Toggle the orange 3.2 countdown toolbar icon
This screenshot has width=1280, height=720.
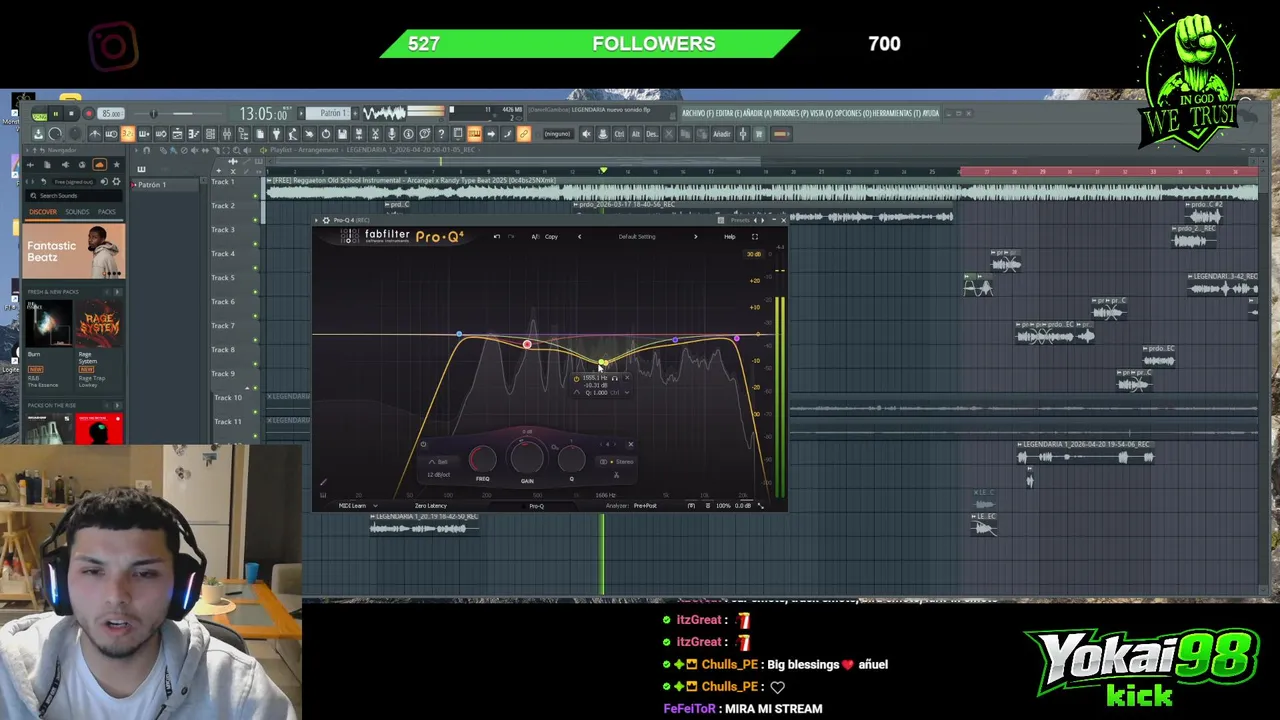pos(127,134)
